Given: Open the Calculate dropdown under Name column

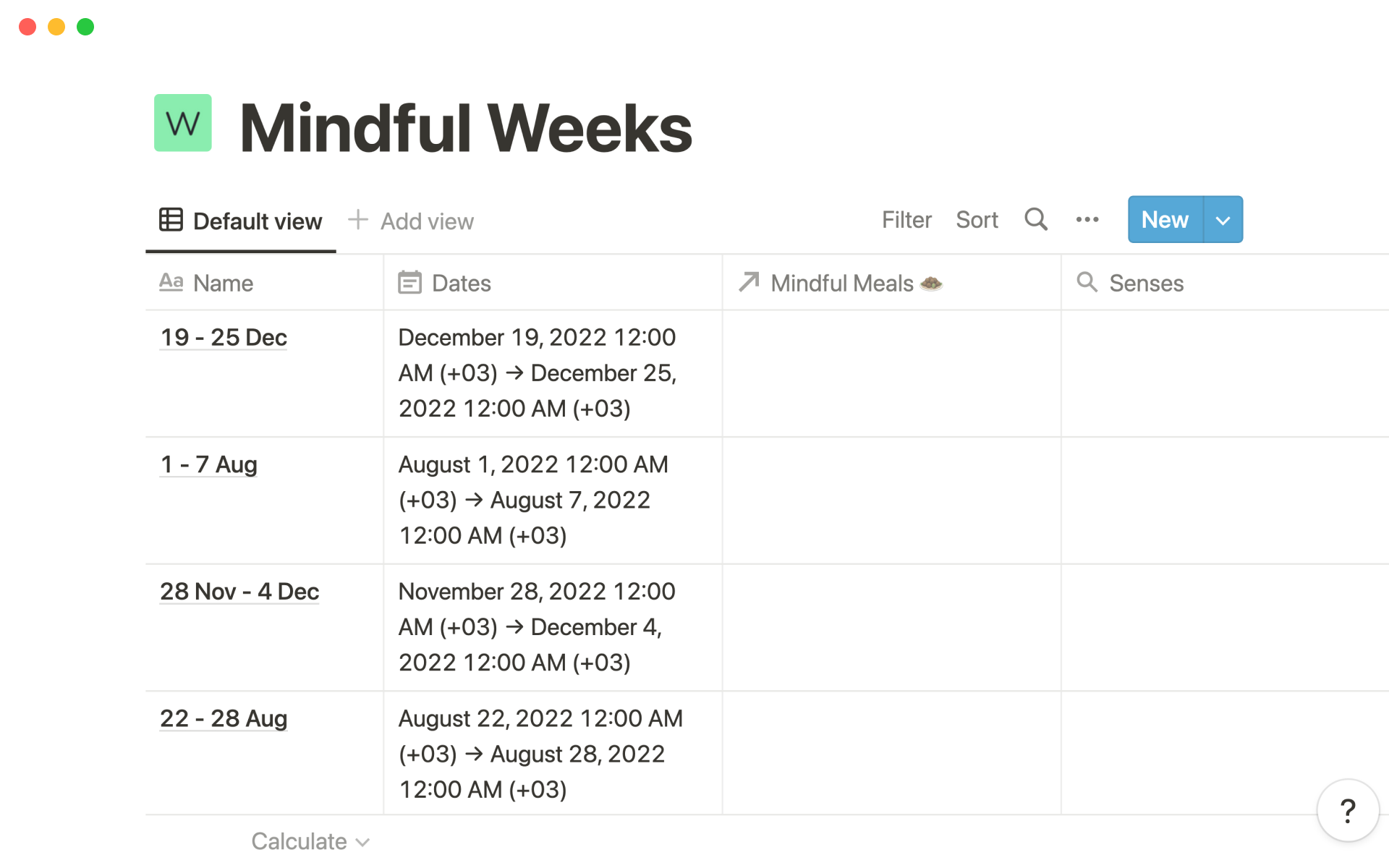Looking at the screenshot, I should pos(310,841).
